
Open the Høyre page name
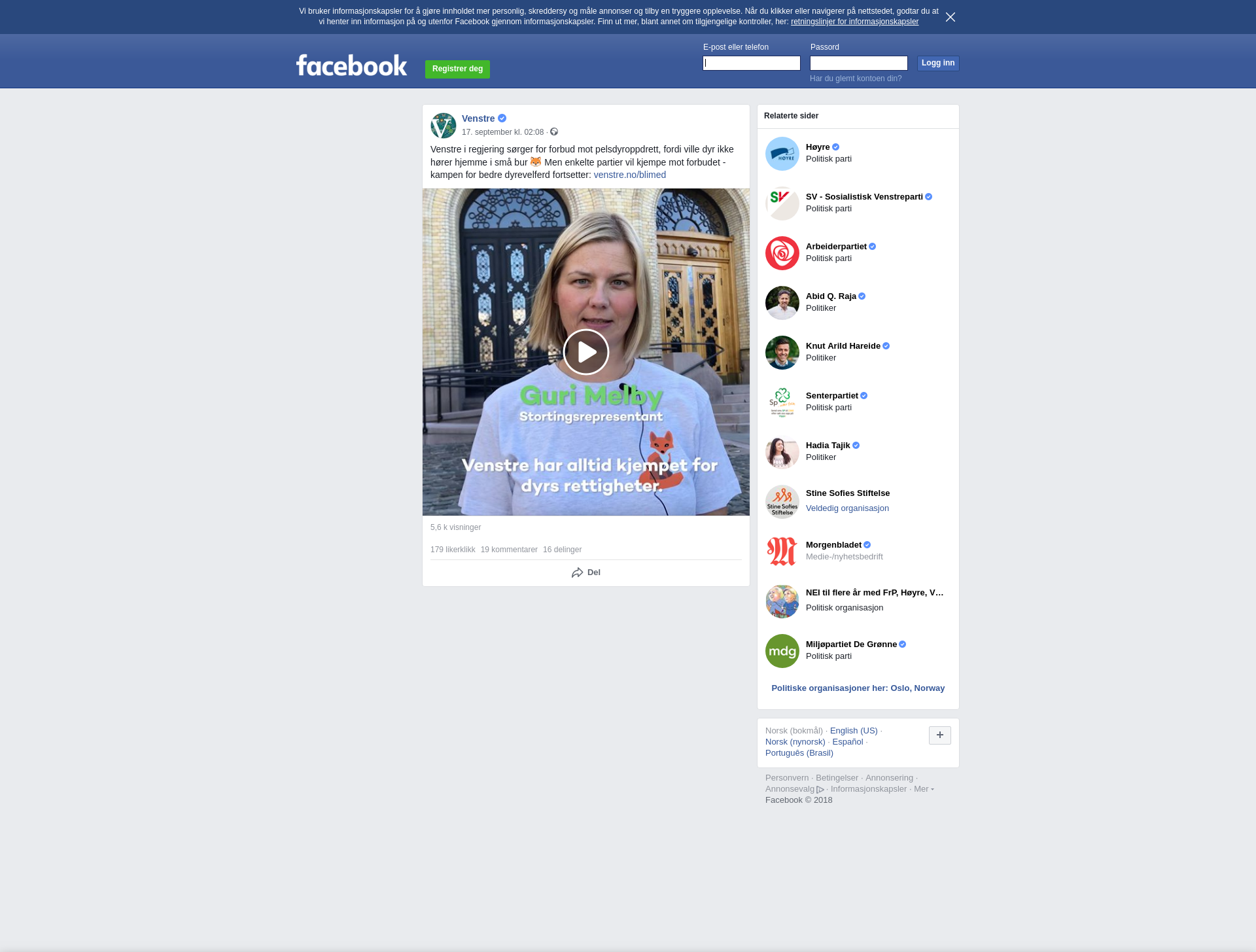pyautogui.click(x=818, y=147)
